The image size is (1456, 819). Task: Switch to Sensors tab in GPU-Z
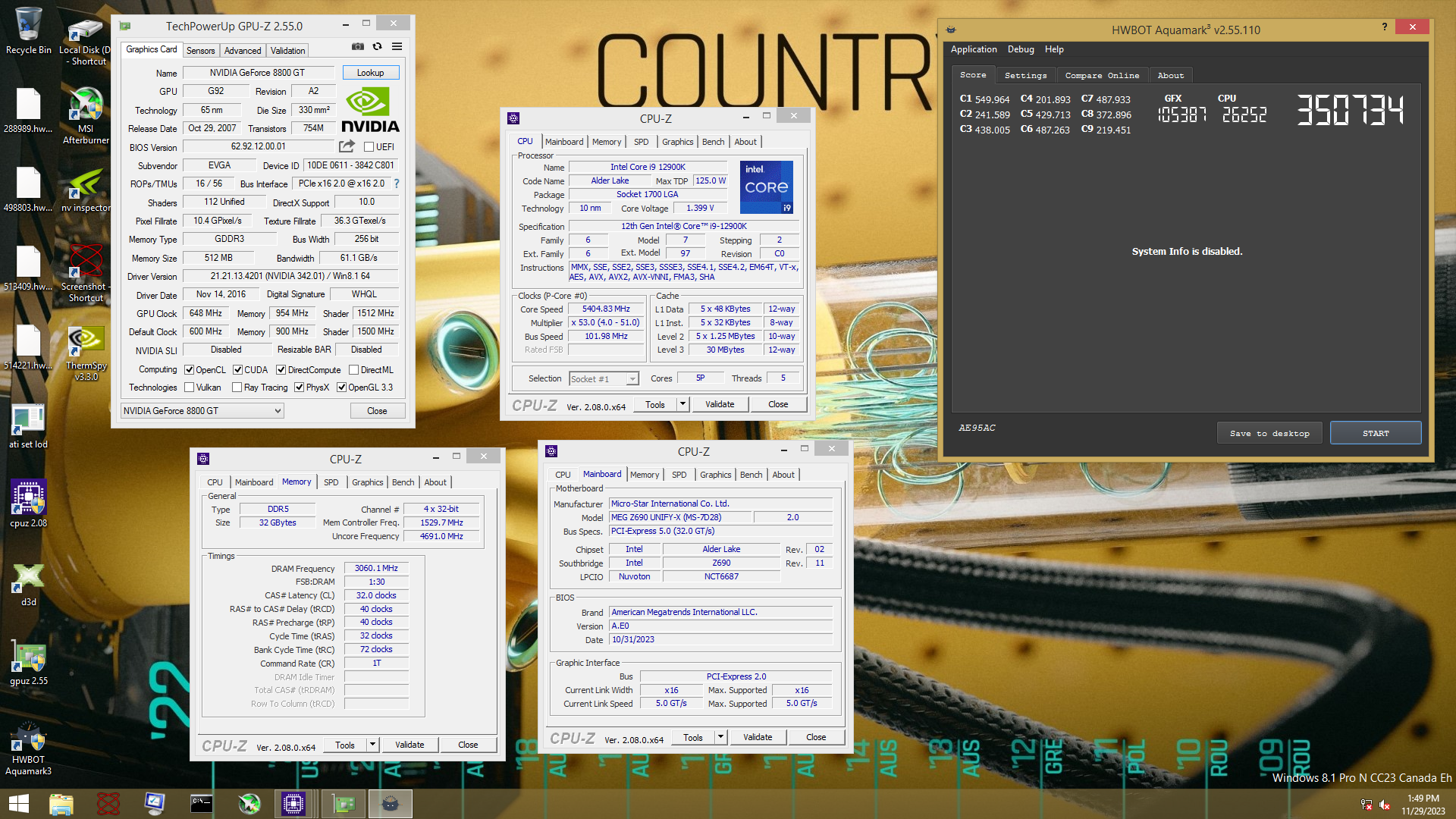[x=200, y=51]
